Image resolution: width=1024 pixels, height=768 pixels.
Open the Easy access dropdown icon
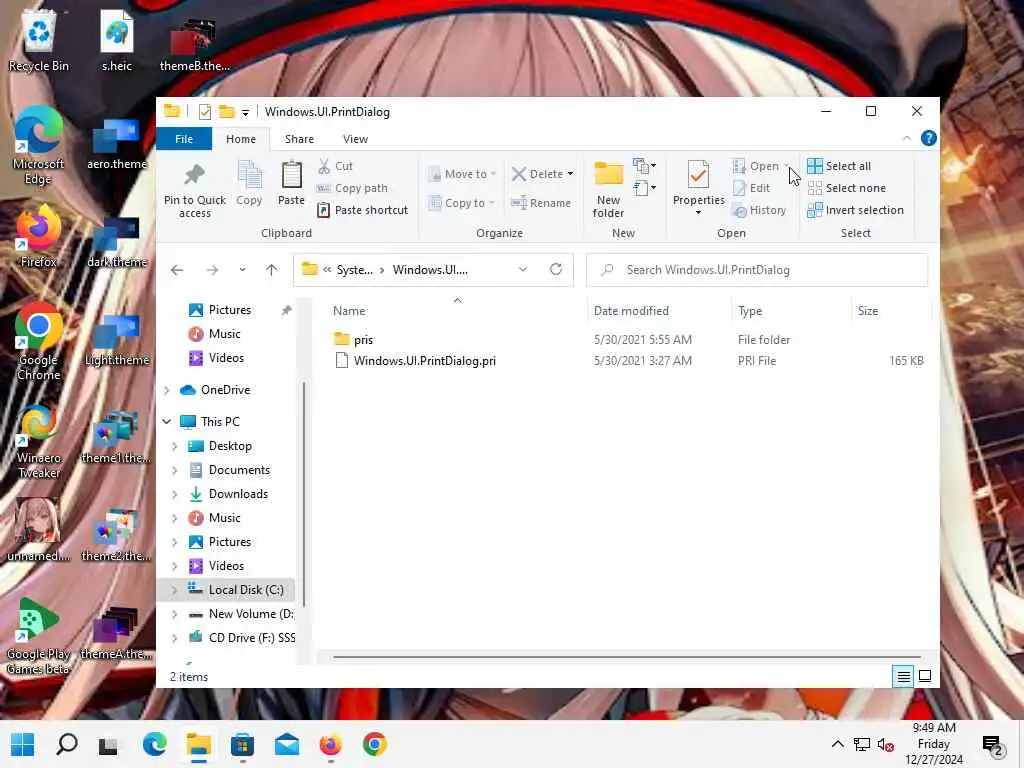tap(645, 188)
